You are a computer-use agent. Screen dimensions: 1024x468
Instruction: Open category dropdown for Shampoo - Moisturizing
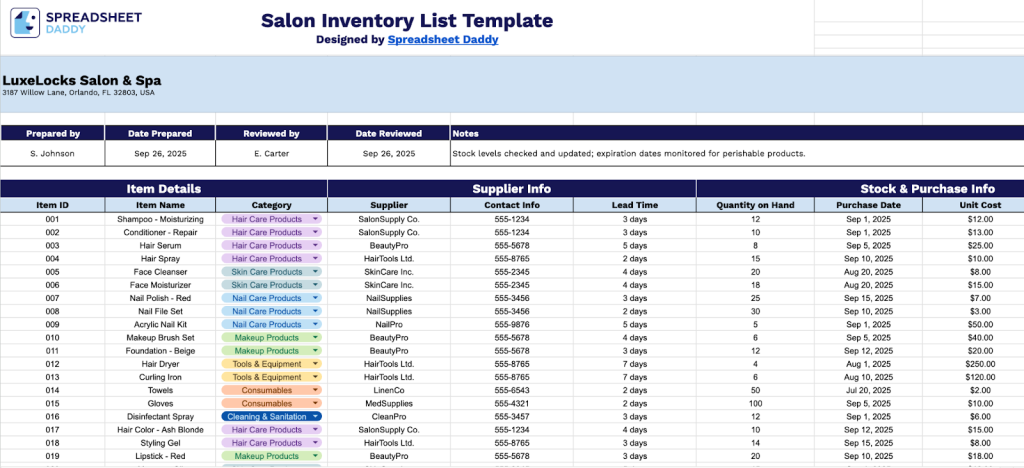pos(316,219)
